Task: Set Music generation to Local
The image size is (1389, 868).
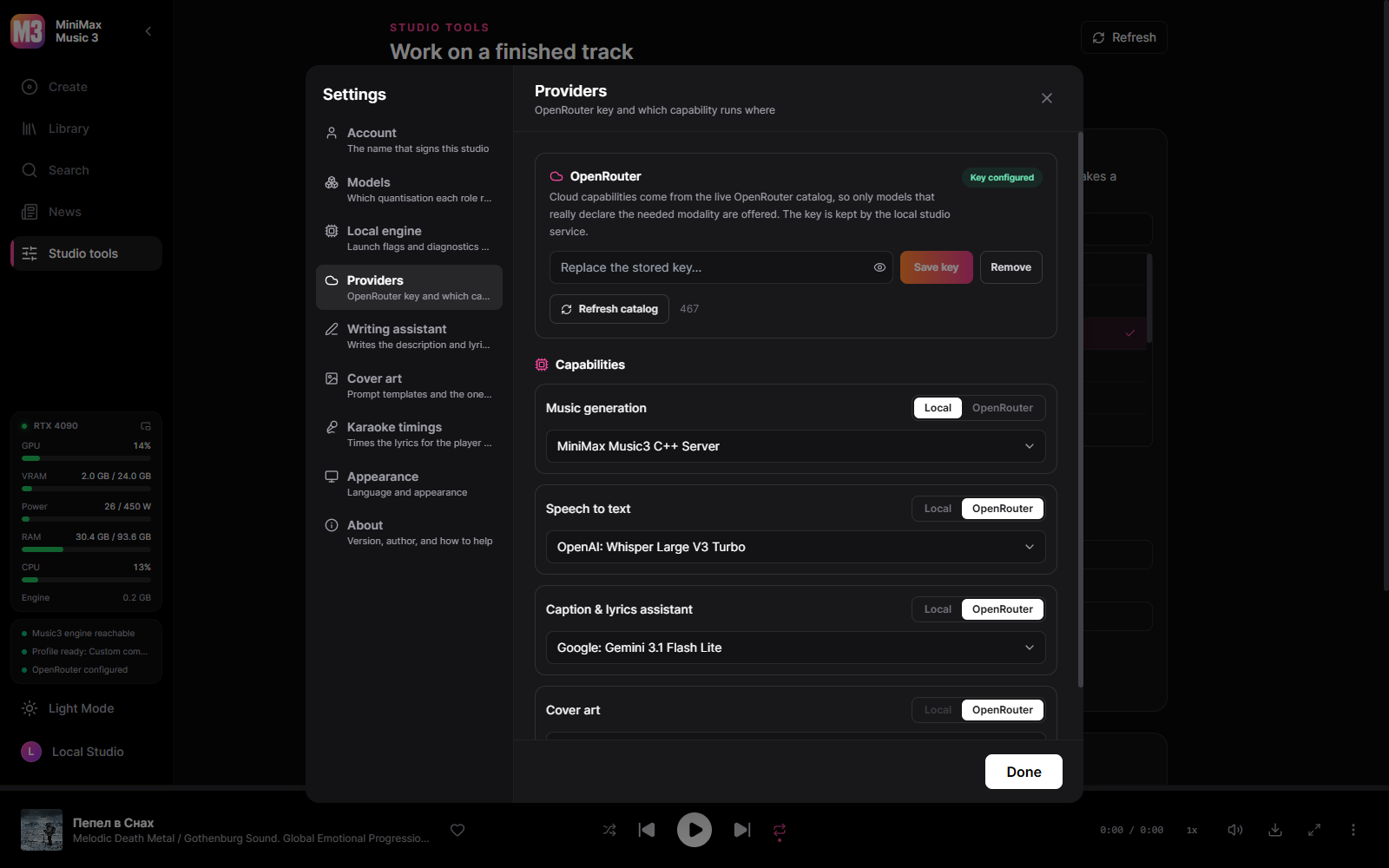Action: 938,408
